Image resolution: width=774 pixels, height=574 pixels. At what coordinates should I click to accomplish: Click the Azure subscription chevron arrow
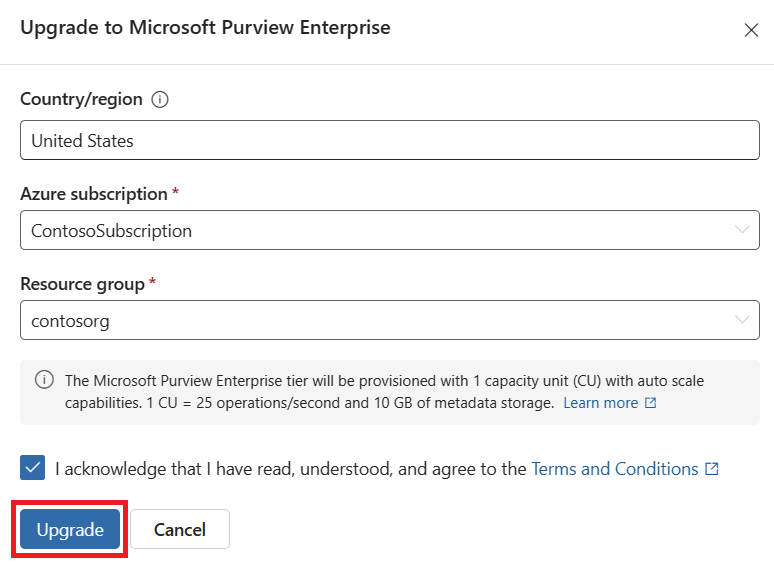(x=741, y=230)
